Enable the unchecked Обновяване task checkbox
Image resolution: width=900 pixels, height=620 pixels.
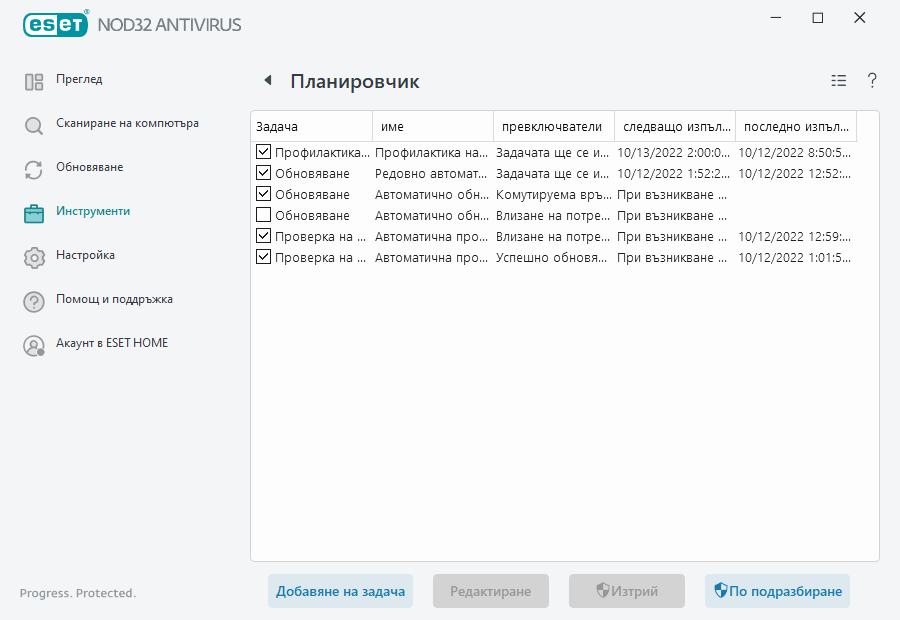point(264,215)
